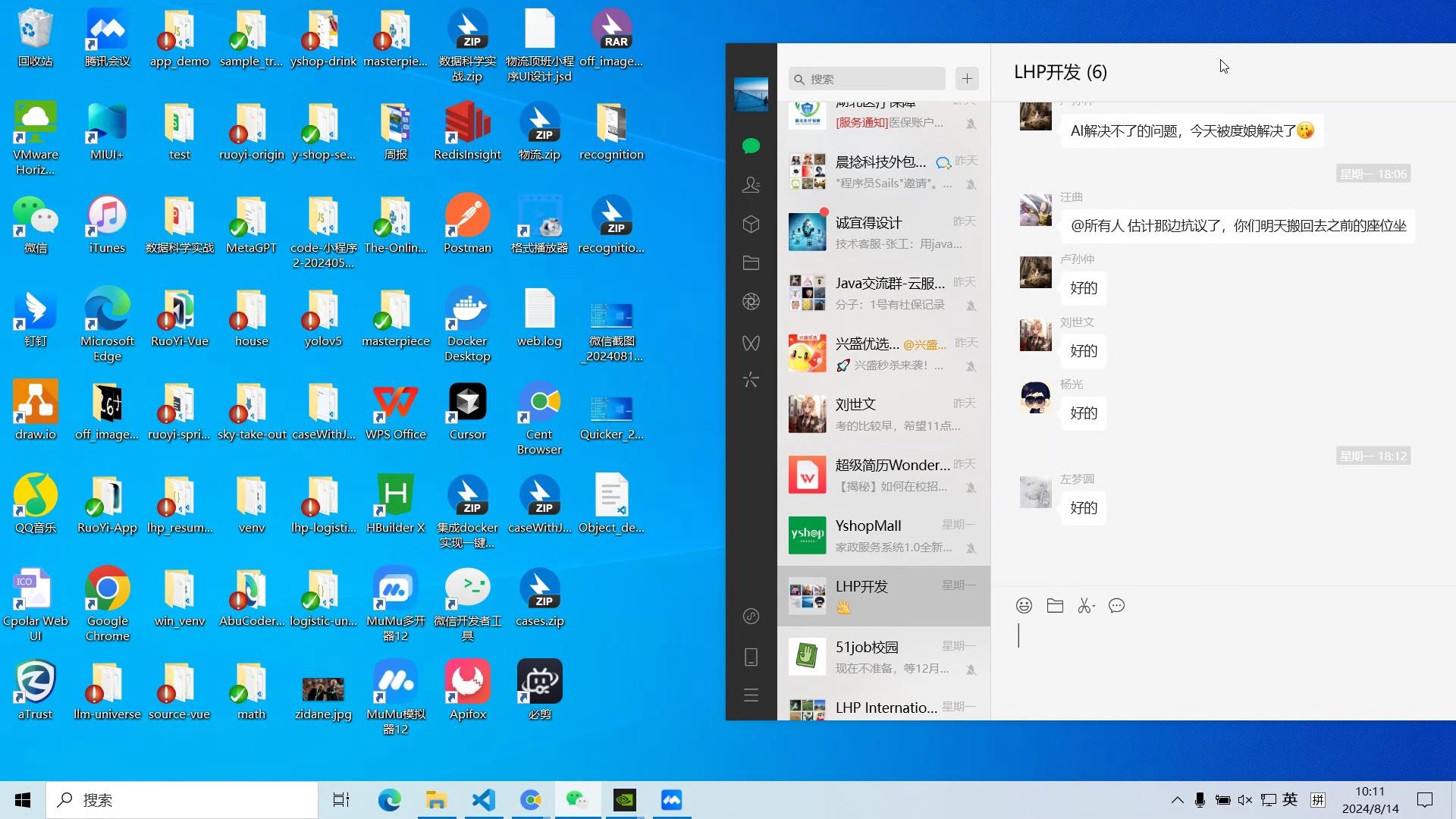
Task: Click the WeChat search box
Action: click(x=867, y=79)
